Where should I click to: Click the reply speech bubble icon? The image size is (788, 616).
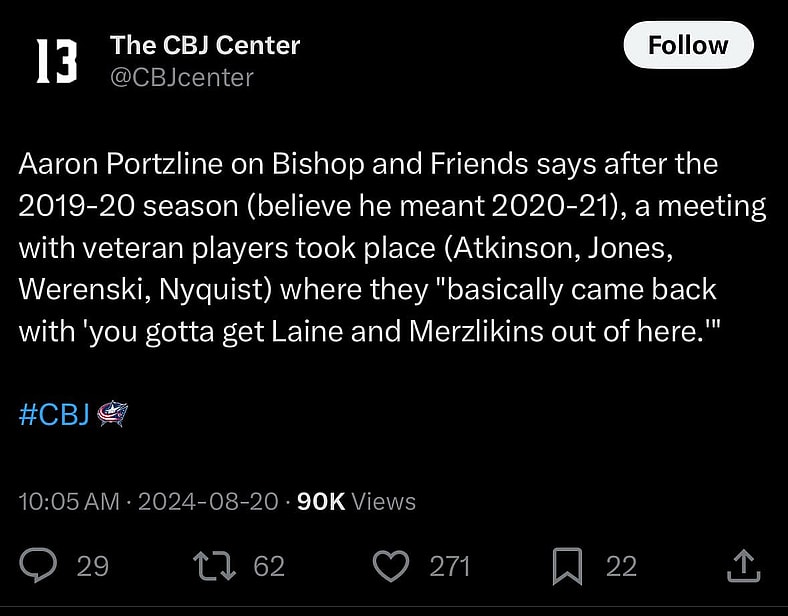(38, 567)
